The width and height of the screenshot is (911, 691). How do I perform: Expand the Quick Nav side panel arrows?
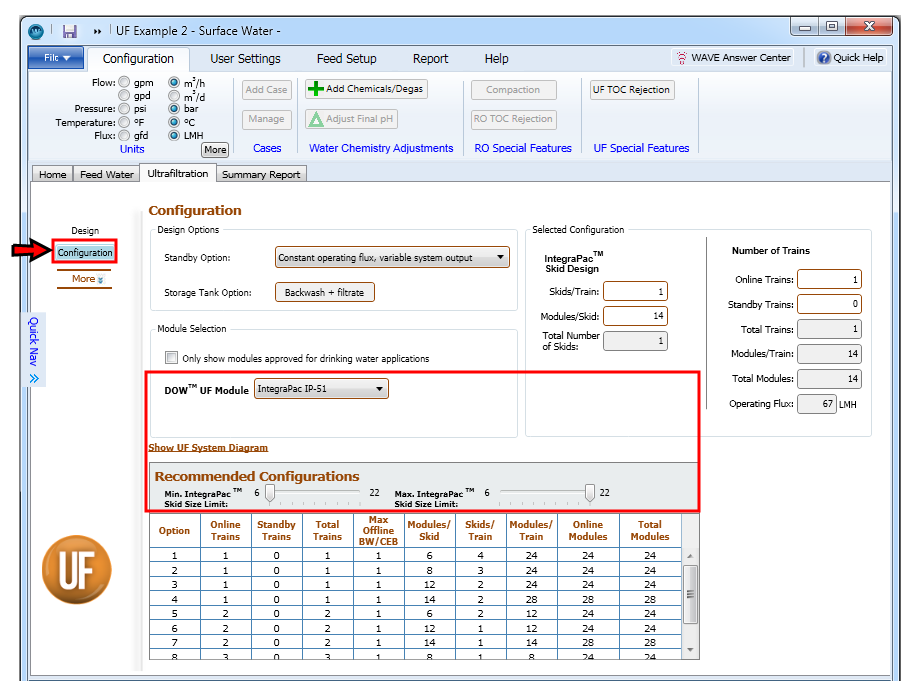click(34, 379)
